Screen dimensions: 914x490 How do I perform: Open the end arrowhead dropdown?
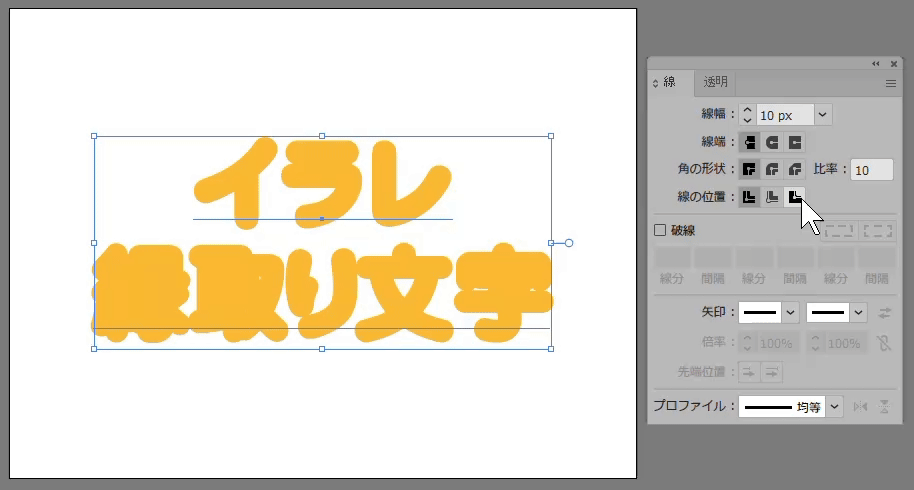pyautogui.click(x=858, y=313)
